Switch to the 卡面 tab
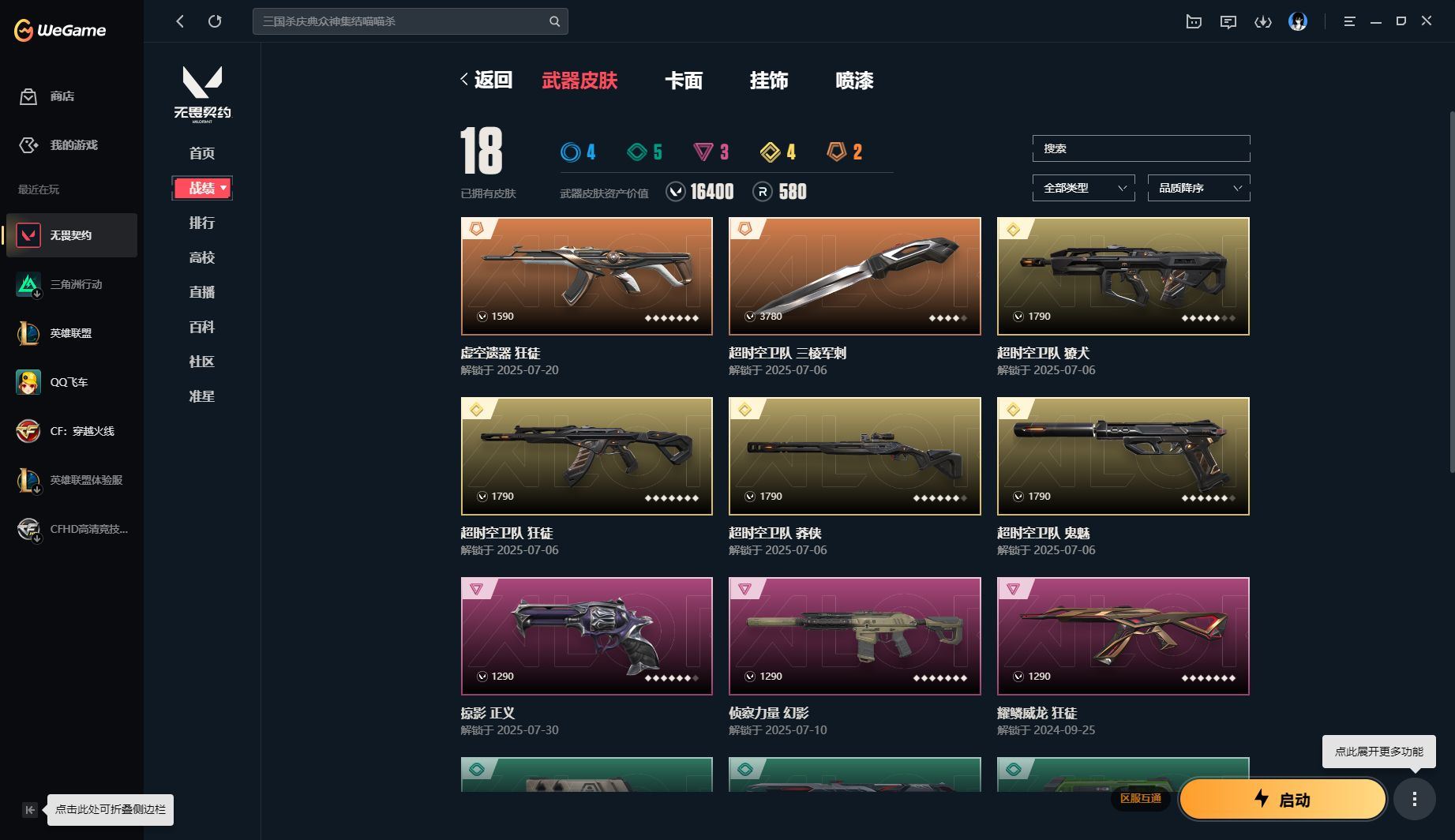Image resolution: width=1455 pixels, height=840 pixels. tap(683, 81)
